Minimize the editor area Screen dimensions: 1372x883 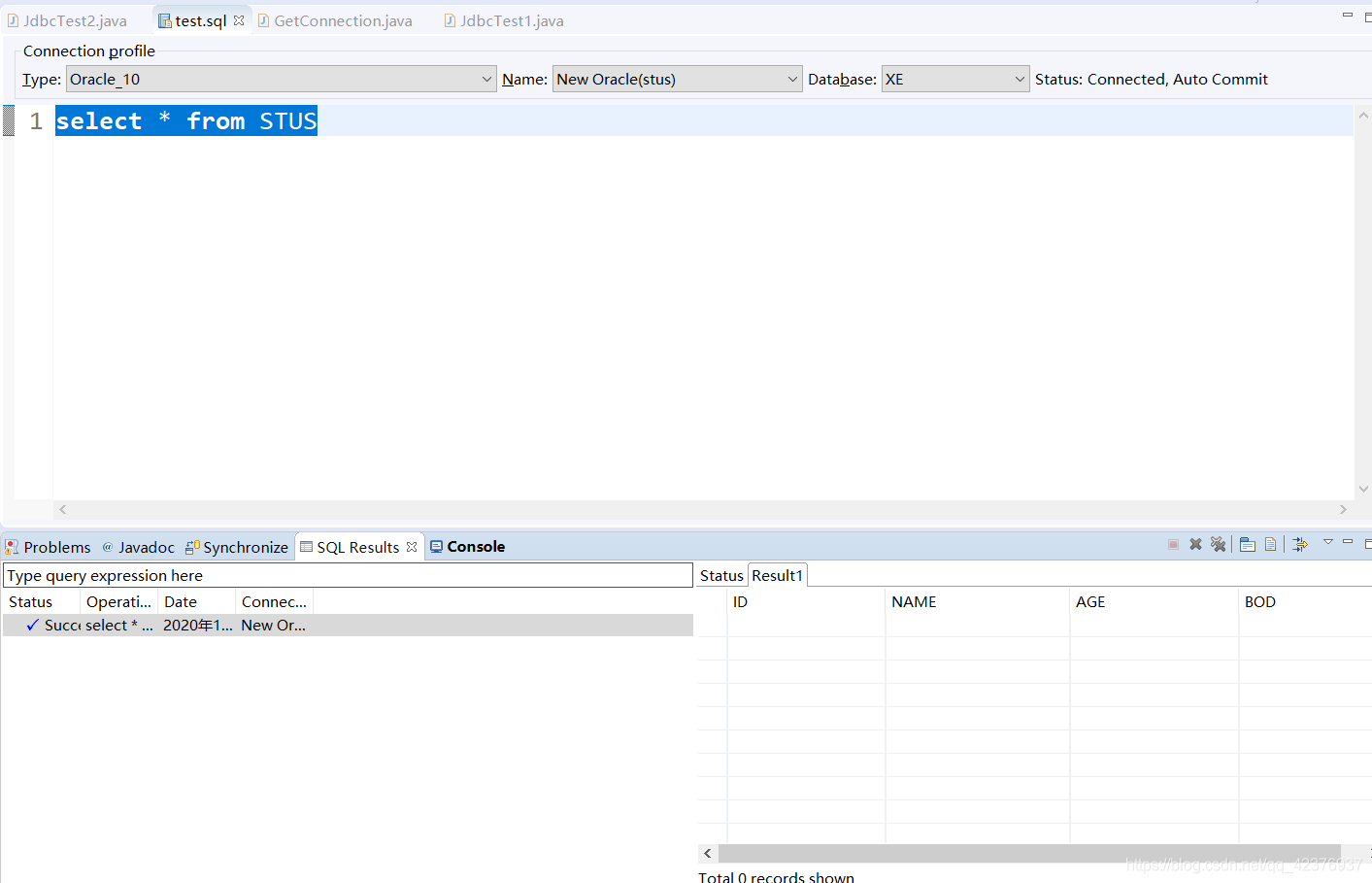[x=1348, y=16]
